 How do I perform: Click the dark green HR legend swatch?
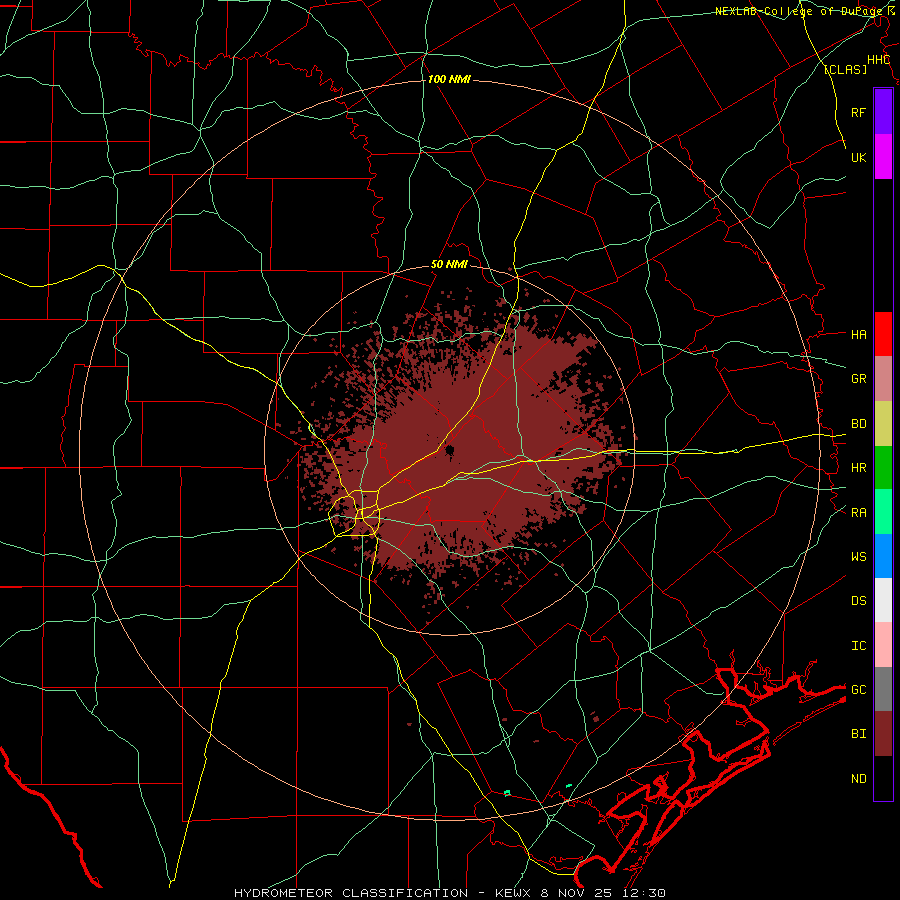pyautogui.click(x=883, y=468)
